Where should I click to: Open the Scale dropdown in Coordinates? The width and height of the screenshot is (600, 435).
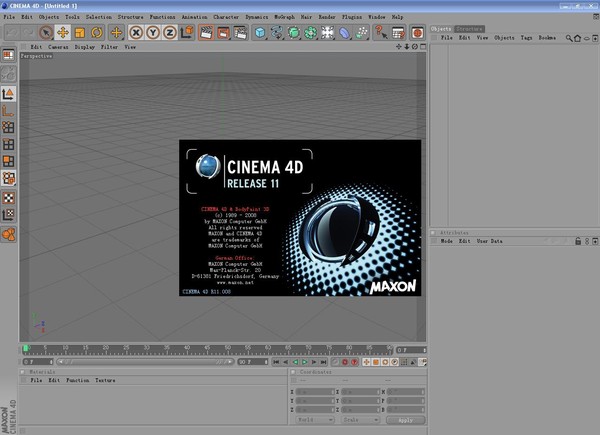[x=360, y=420]
